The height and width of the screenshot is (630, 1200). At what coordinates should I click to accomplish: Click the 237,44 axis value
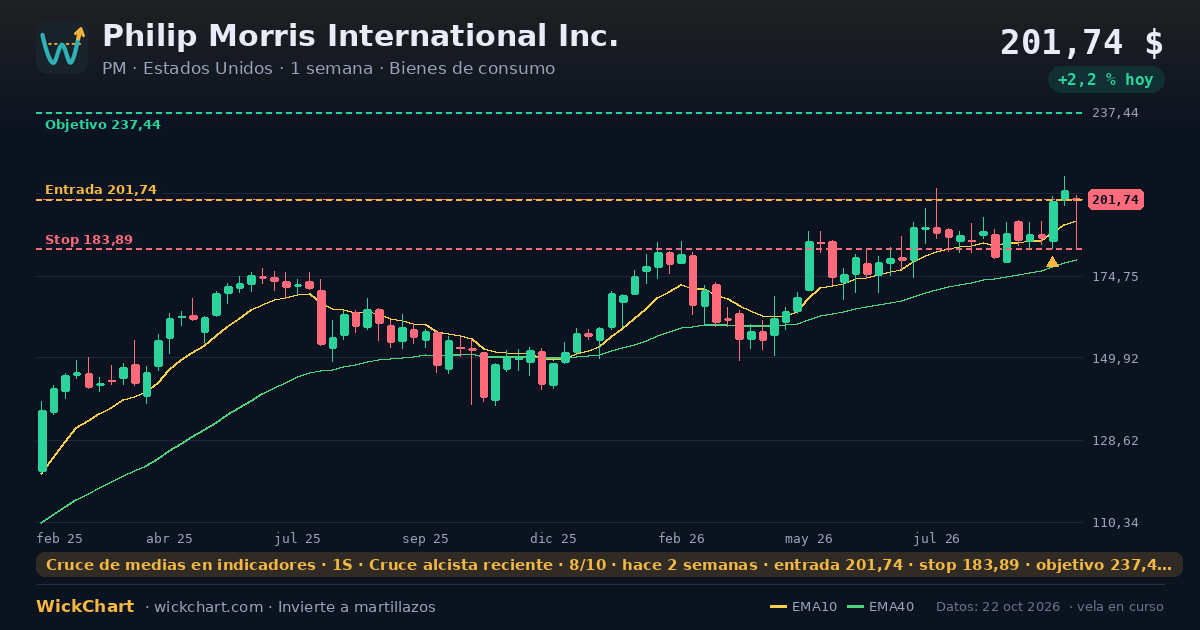1115,113
